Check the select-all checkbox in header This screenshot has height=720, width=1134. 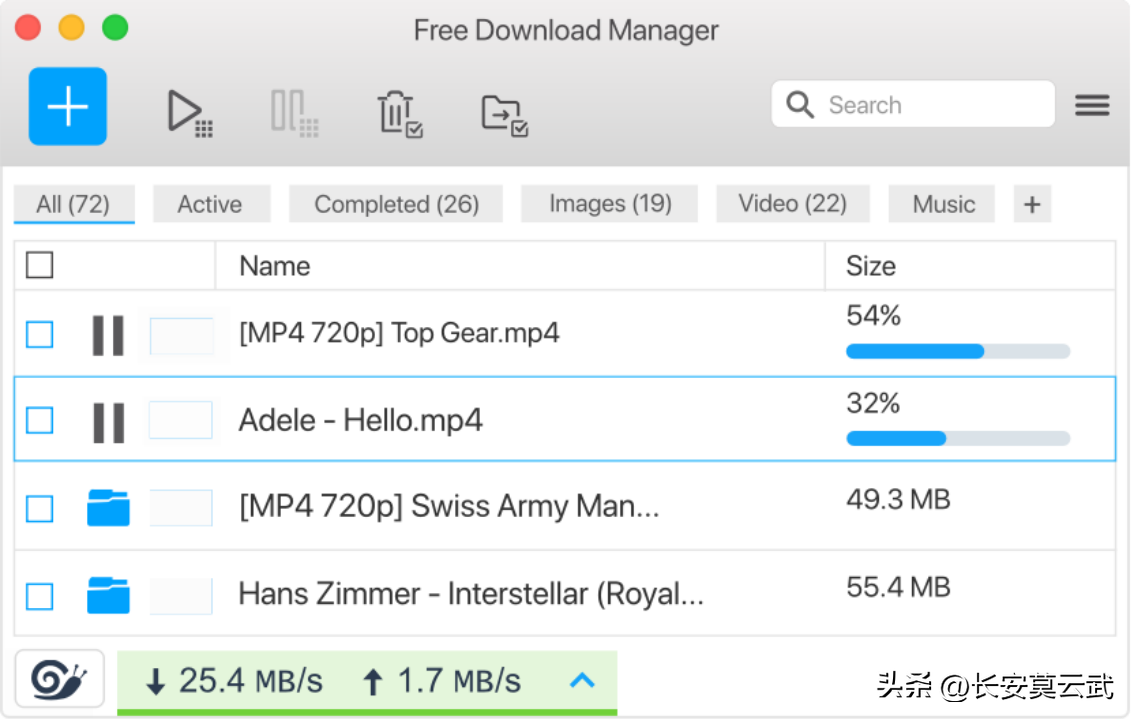40,265
